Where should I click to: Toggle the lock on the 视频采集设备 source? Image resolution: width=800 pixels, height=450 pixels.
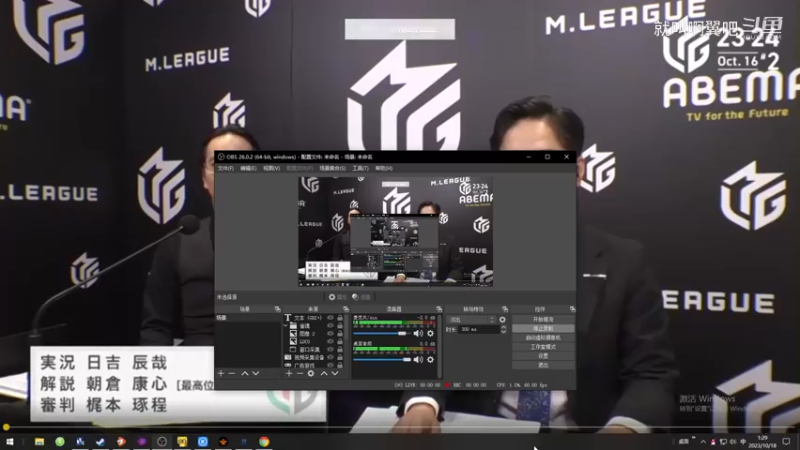(x=340, y=358)
